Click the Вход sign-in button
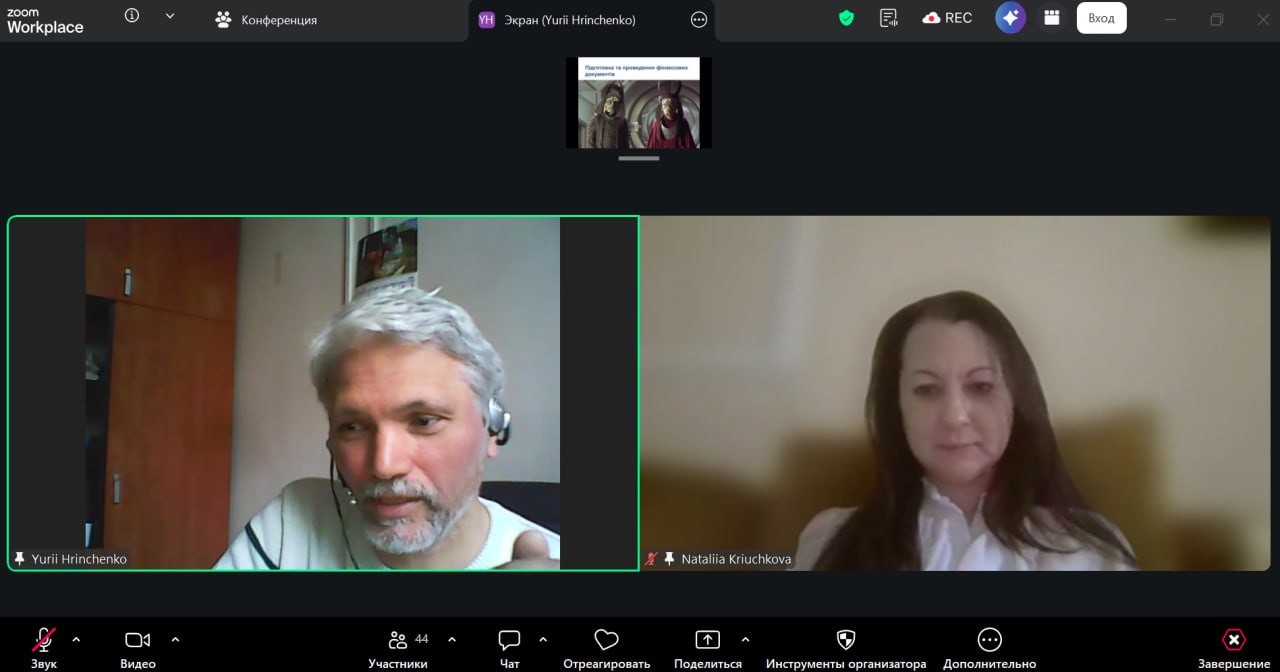1280x672 pixels. 1101,18
